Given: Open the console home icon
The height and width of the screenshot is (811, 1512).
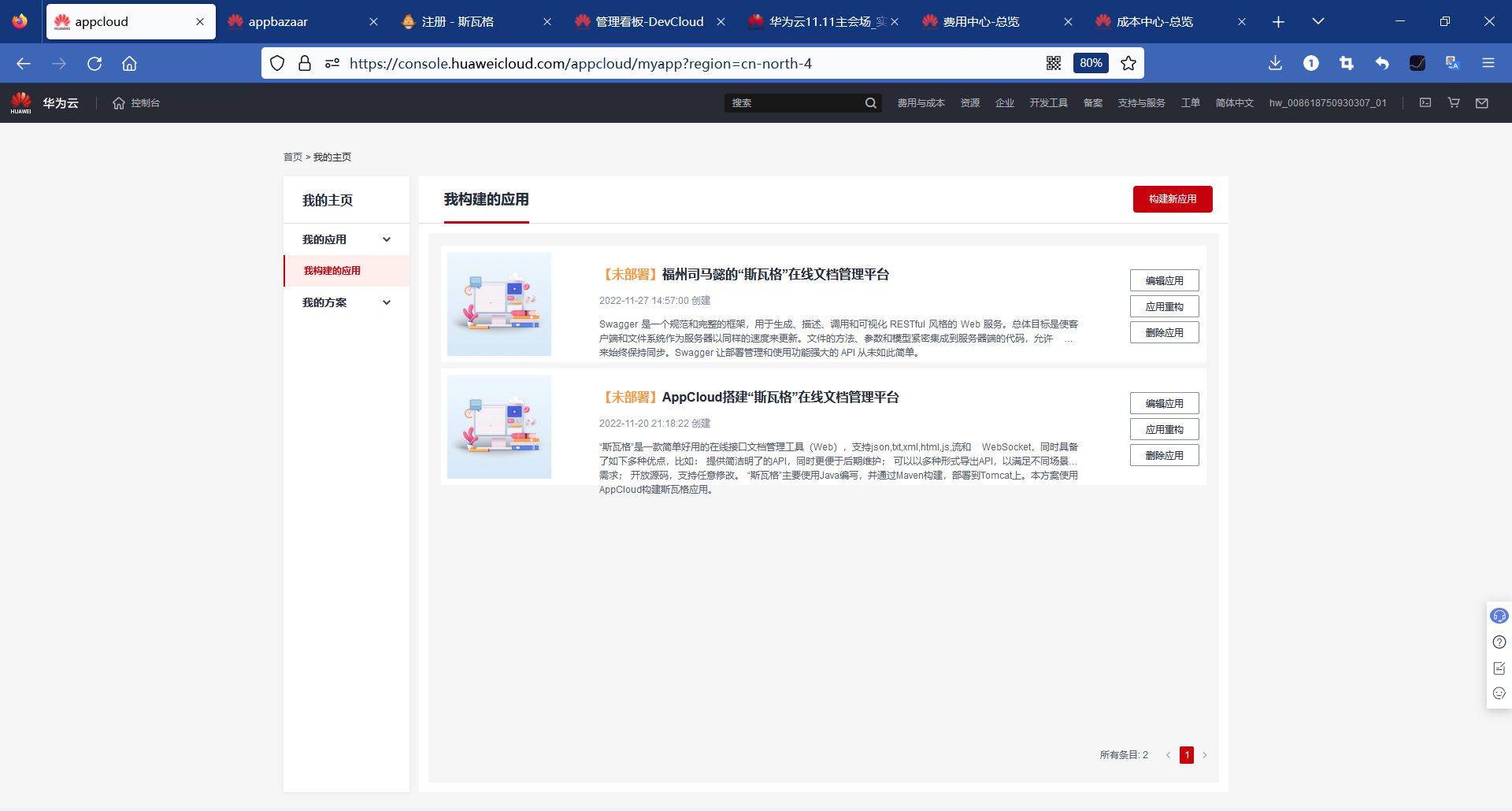Looking at the screenshot, I should 119,103.
